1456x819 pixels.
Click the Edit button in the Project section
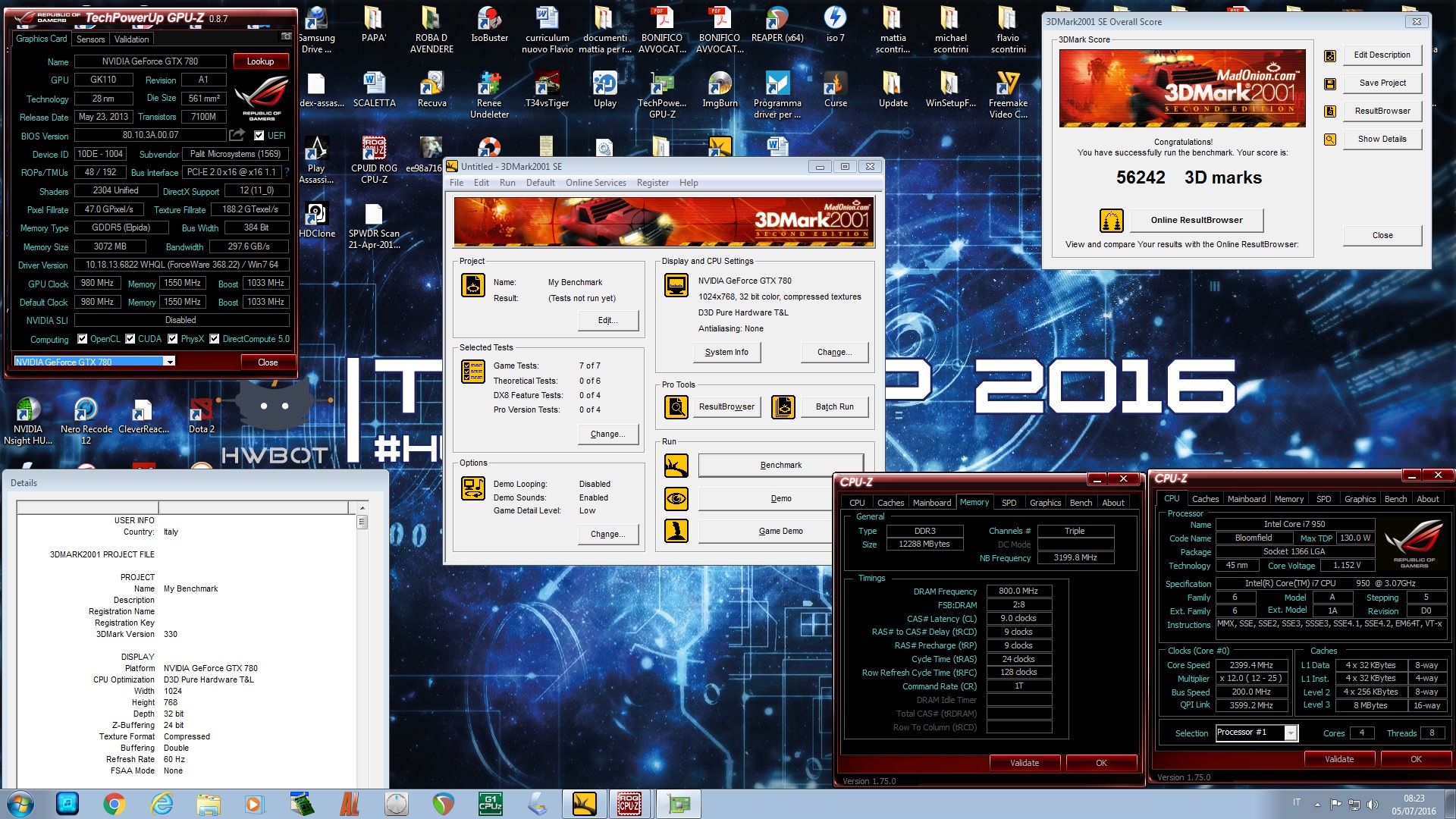607,321
